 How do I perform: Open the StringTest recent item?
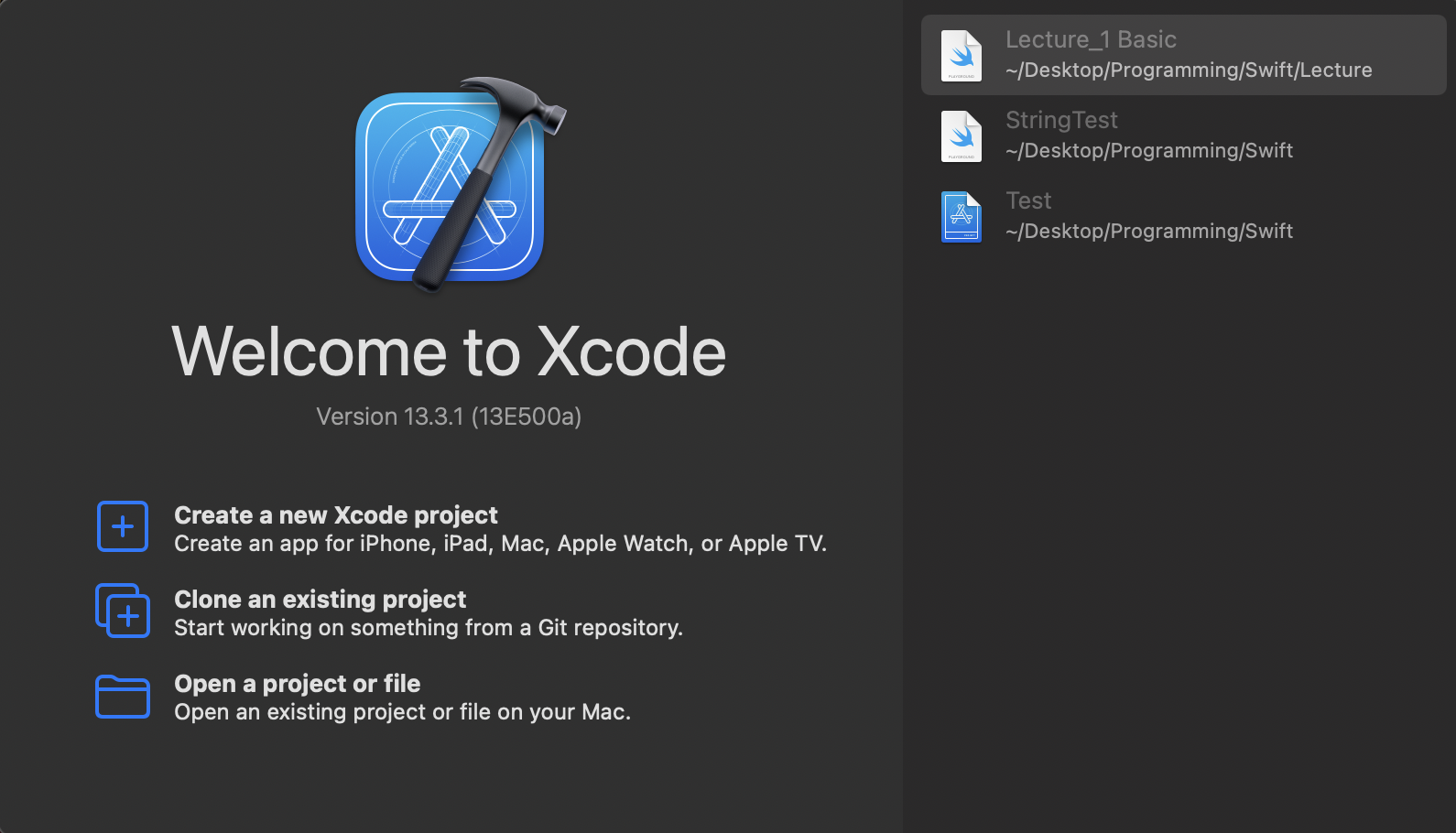click(1184, 135)
